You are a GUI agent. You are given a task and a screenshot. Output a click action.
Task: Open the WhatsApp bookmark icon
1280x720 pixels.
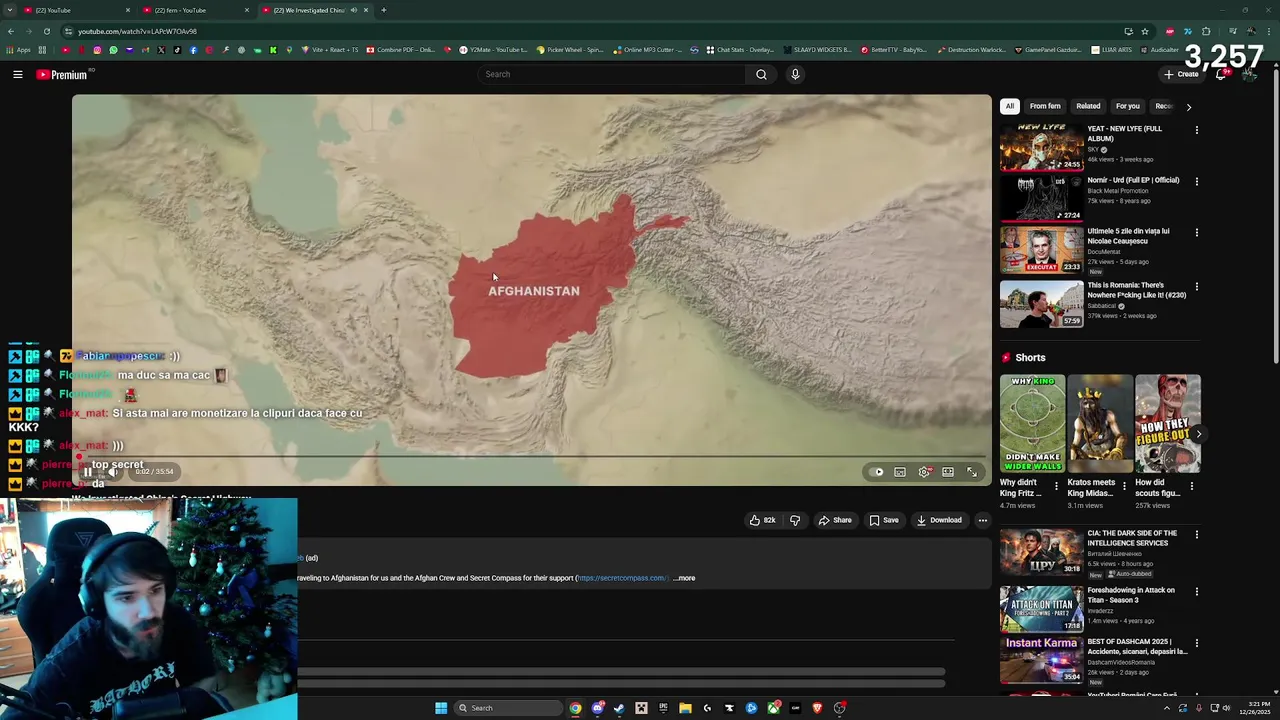(113, 50)
